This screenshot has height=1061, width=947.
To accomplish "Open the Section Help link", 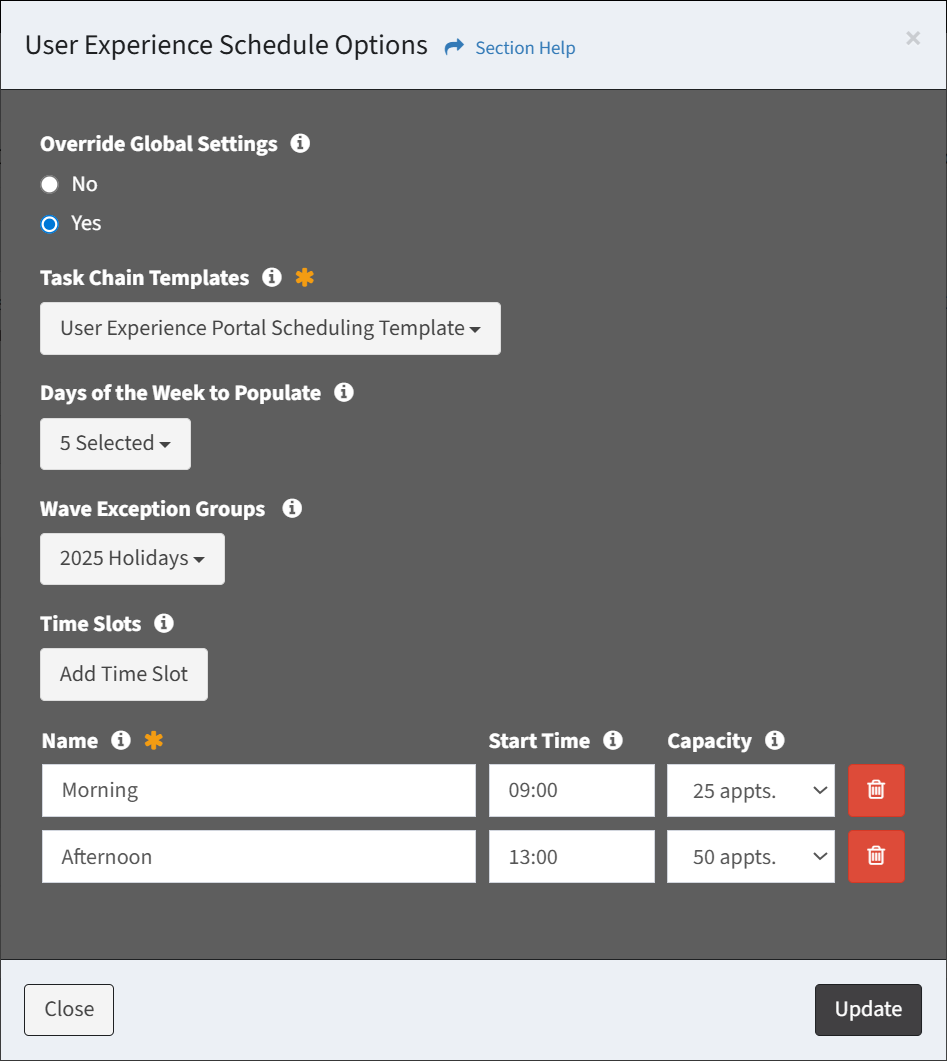I will click(524, 48).
